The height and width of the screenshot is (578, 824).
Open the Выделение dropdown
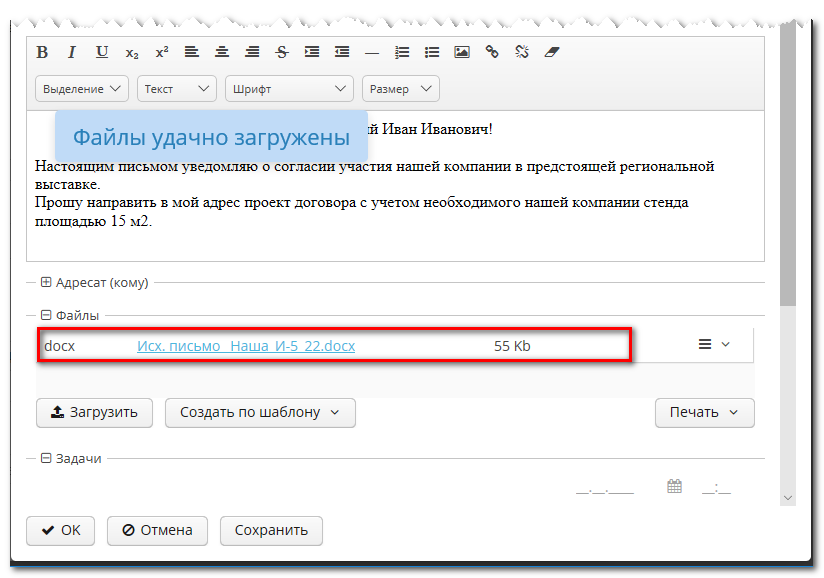(82, 89)
